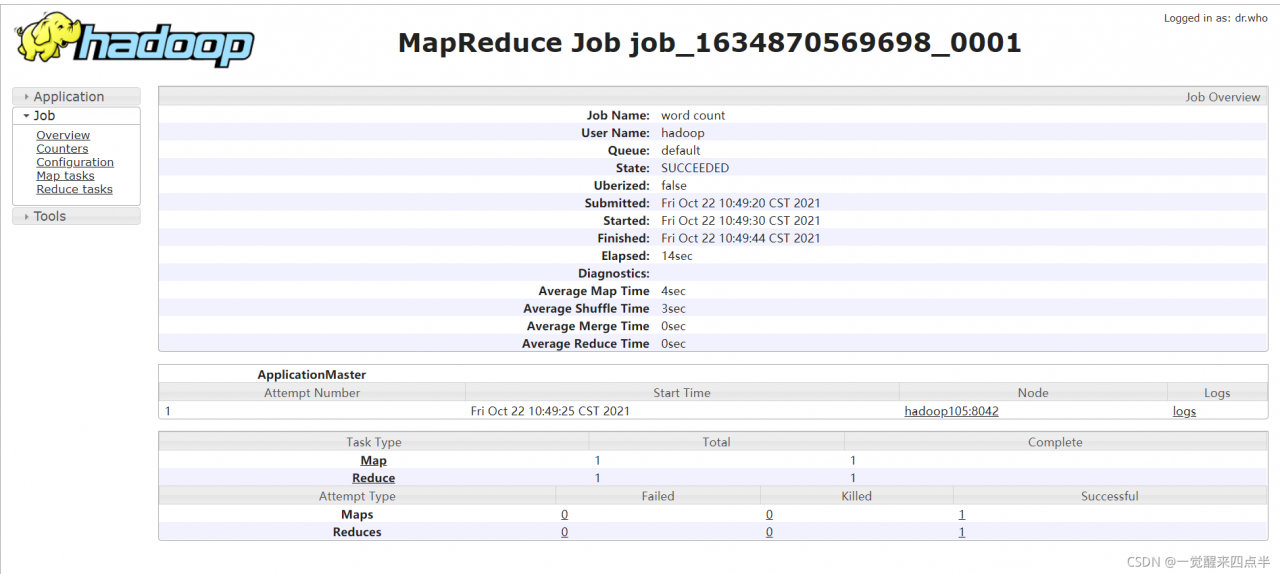Open the hadoop105:8042 node link
This screenshot has height=574, width=1280.
pos(951,411)
